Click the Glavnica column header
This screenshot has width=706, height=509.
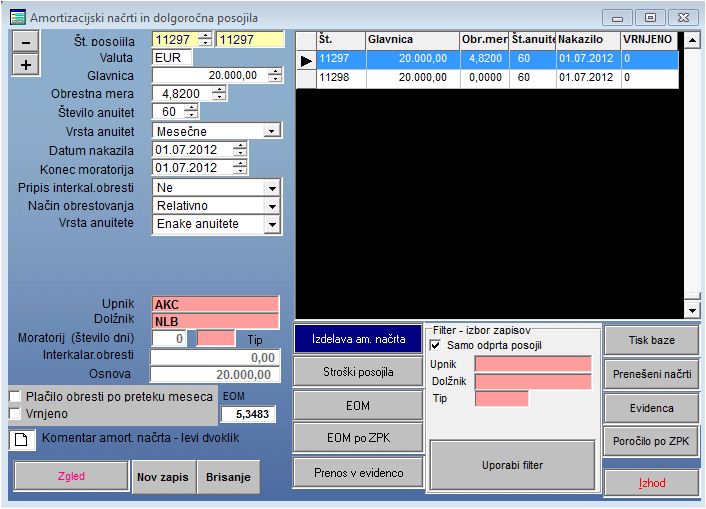tap(410, 39)
